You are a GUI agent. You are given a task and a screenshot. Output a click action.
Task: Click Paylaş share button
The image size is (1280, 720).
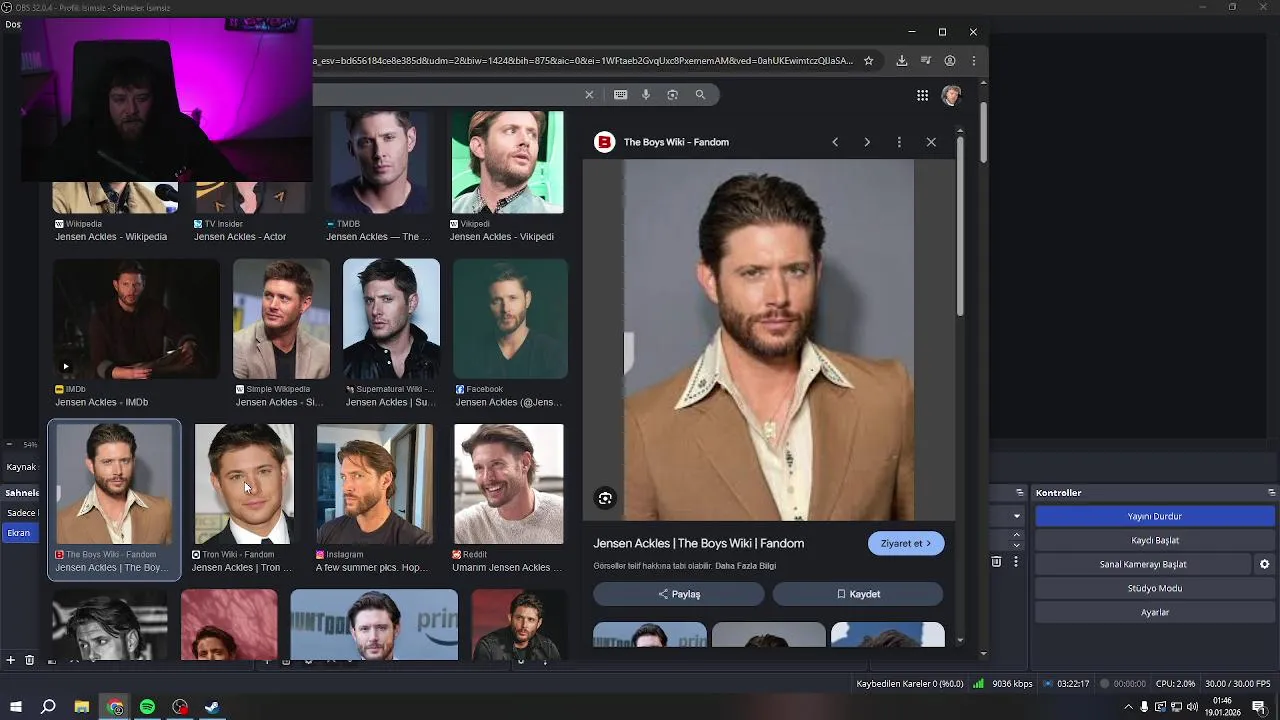click(679, 594)
